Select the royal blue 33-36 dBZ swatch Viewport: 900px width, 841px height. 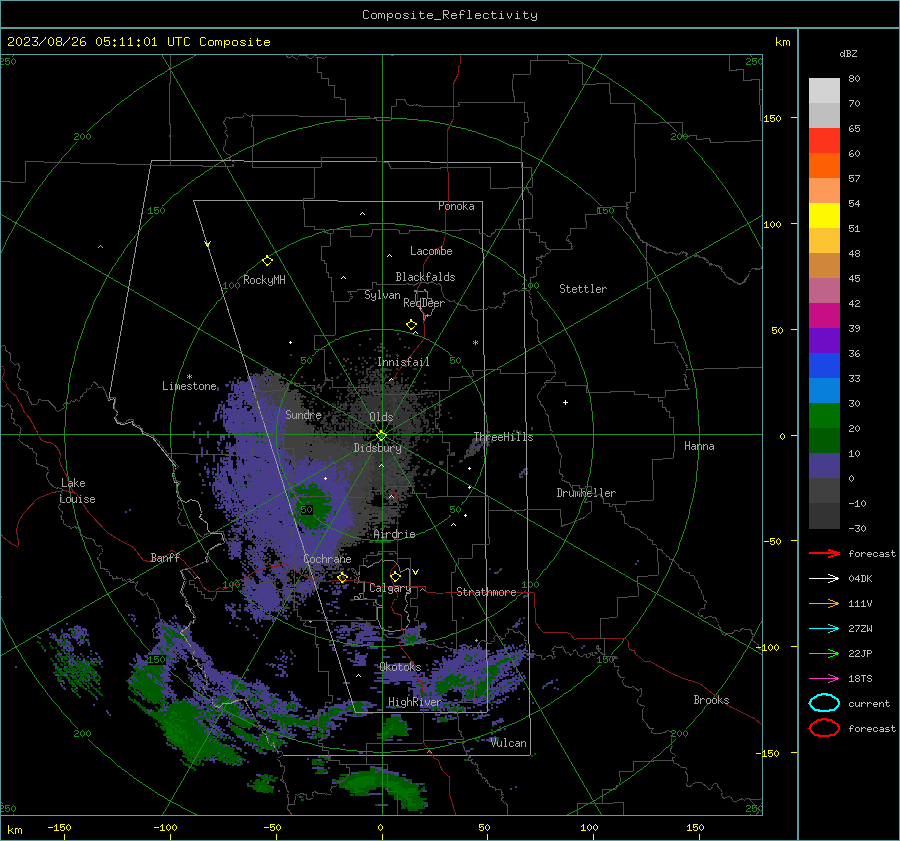824,366
